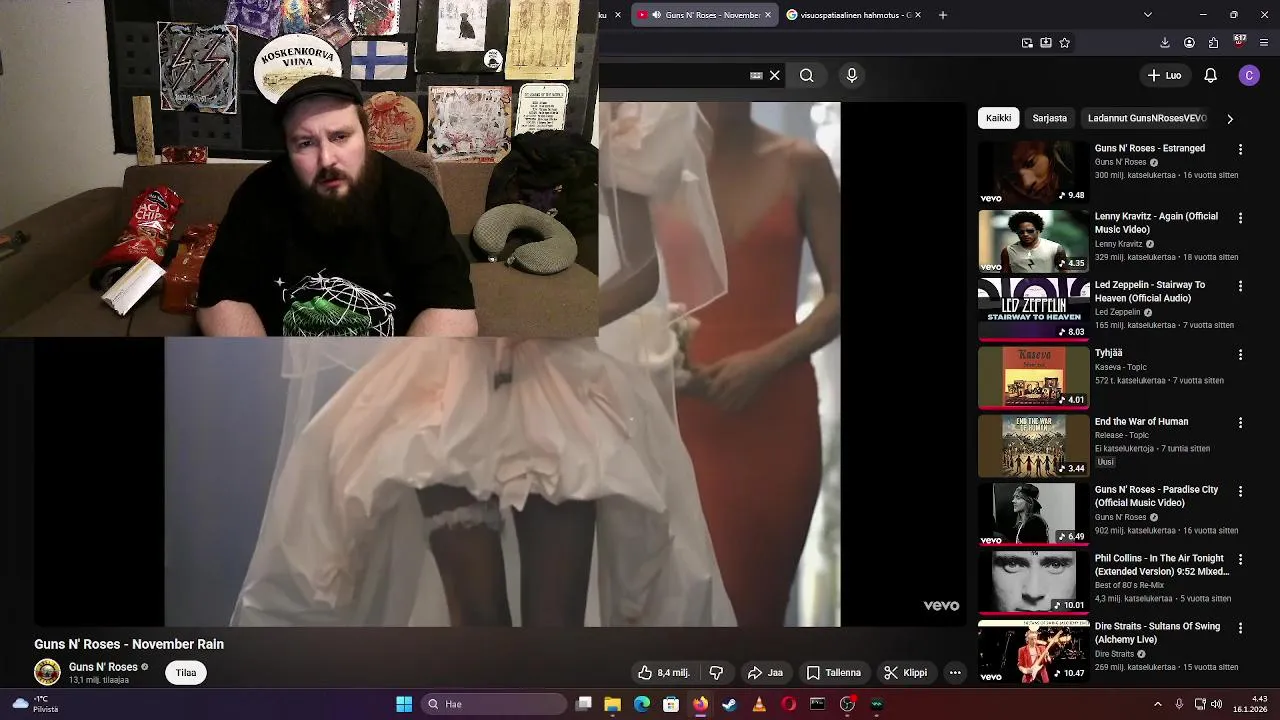Image resolution: width=1280 pixels, height=720 pixels.
Task: Open Lenny Kravitz Again video thumbnail
Action: 1033,241
